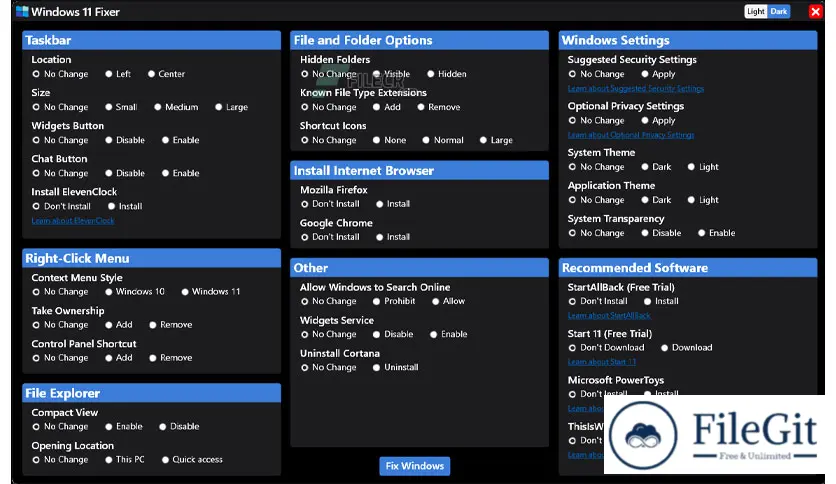Choose Small taskbar size
Screen dimensions: 836x484
click(x=121, y=107)
